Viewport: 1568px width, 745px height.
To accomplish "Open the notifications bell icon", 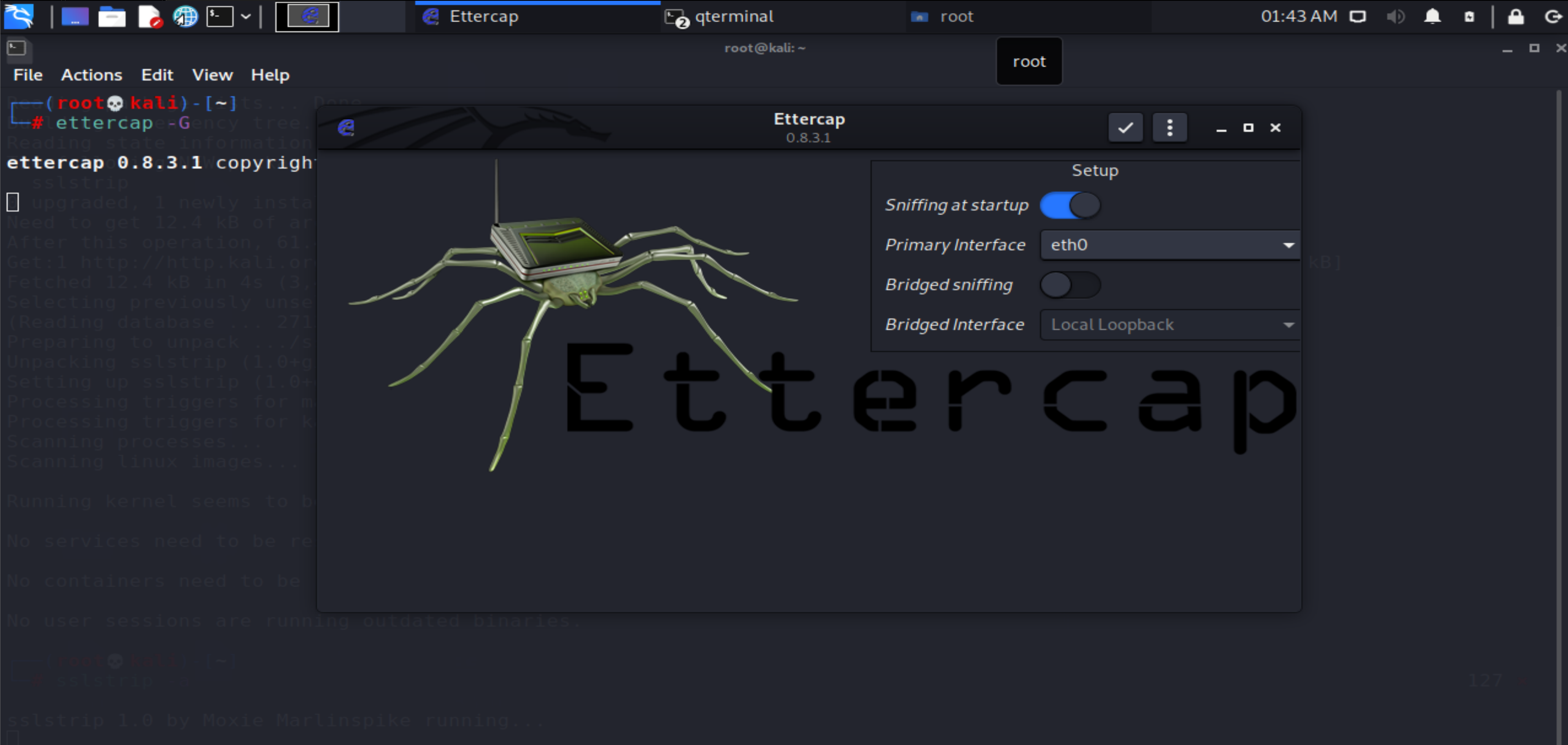I will click(x=1433, y=16).
